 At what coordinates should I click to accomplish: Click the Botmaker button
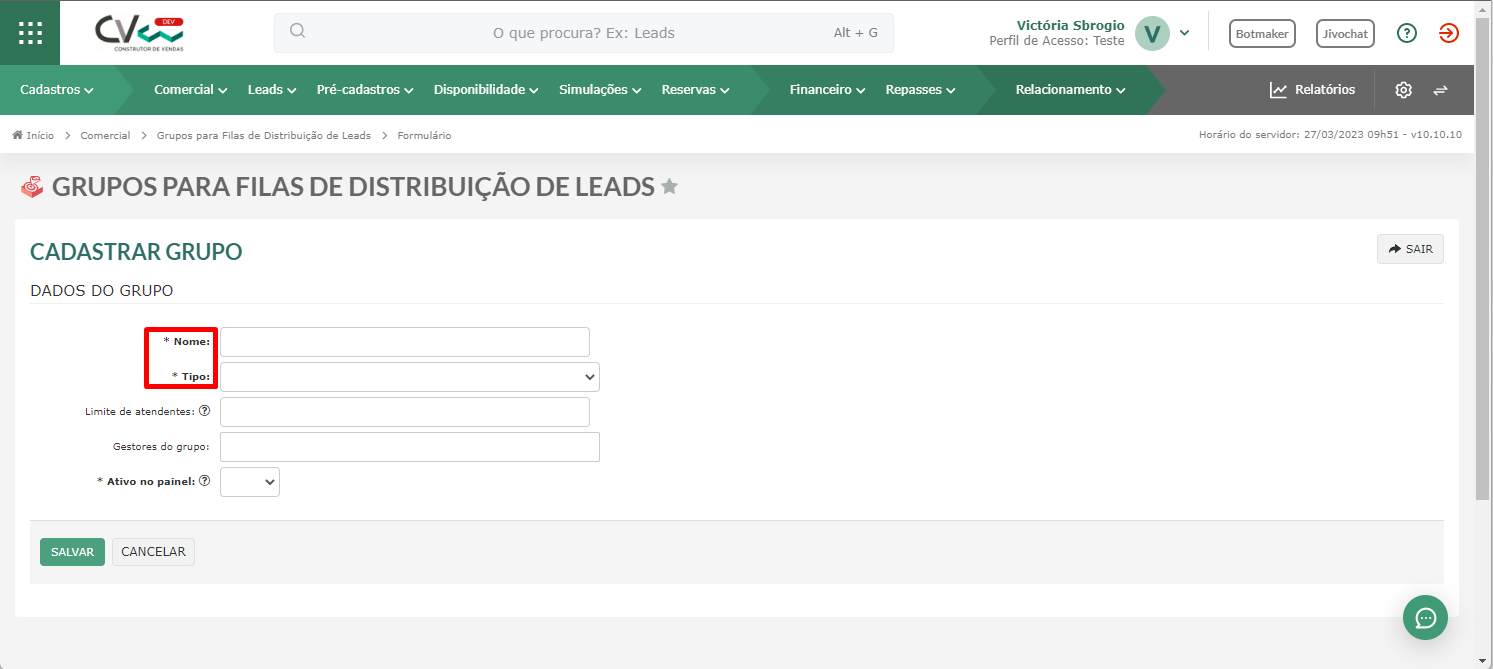click(1262, 33)
